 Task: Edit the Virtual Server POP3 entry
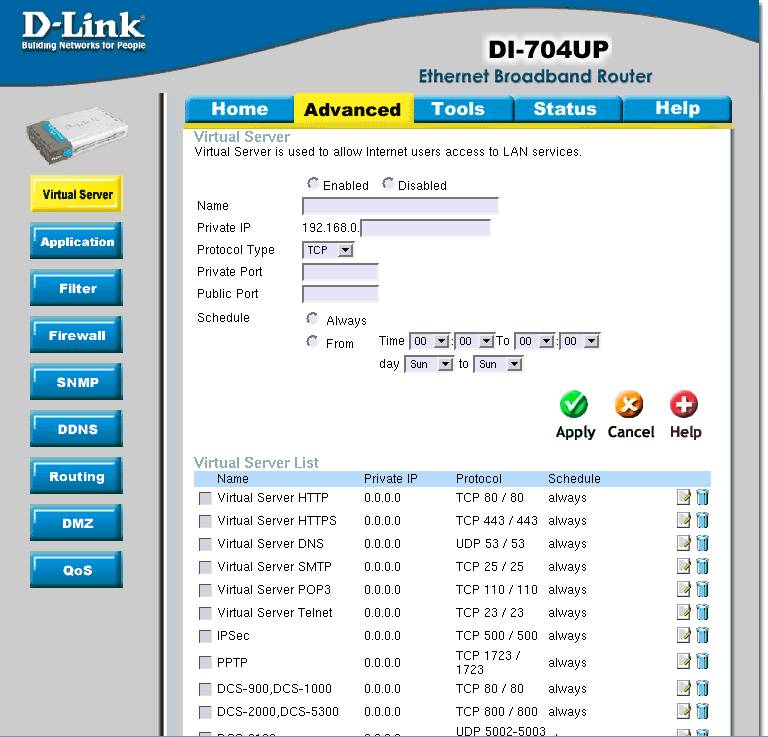683,589
